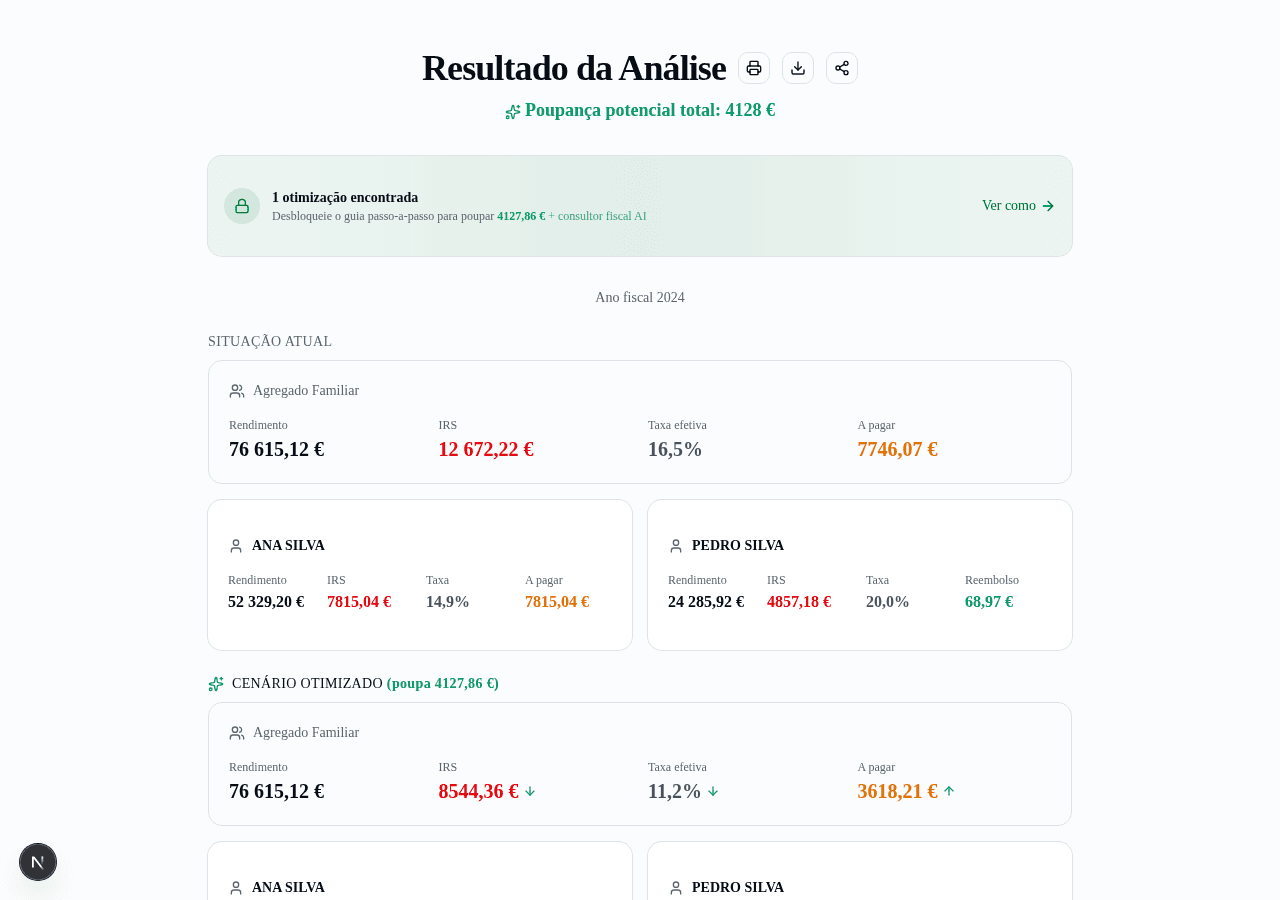This screenshot has height=900, width=1280.
Task: Click the down arrow beside IRS 8544,36 €
Action: pos(531,791)
